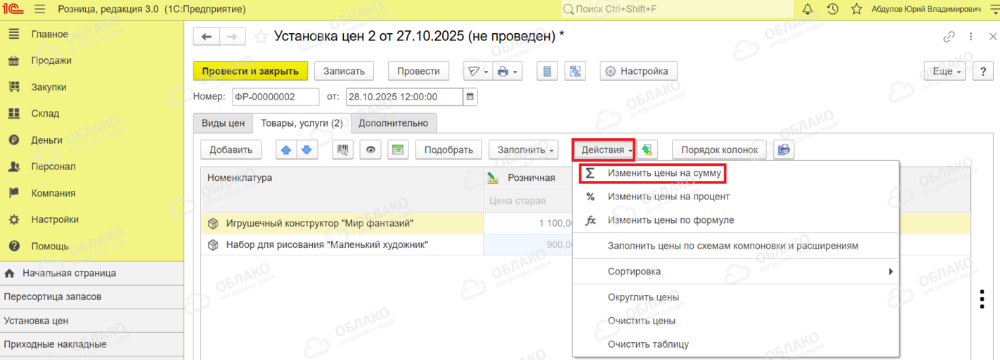Click the Номер input field
Image resolution: width=1000 pixels, height=360 pixels.
point(276,97)
